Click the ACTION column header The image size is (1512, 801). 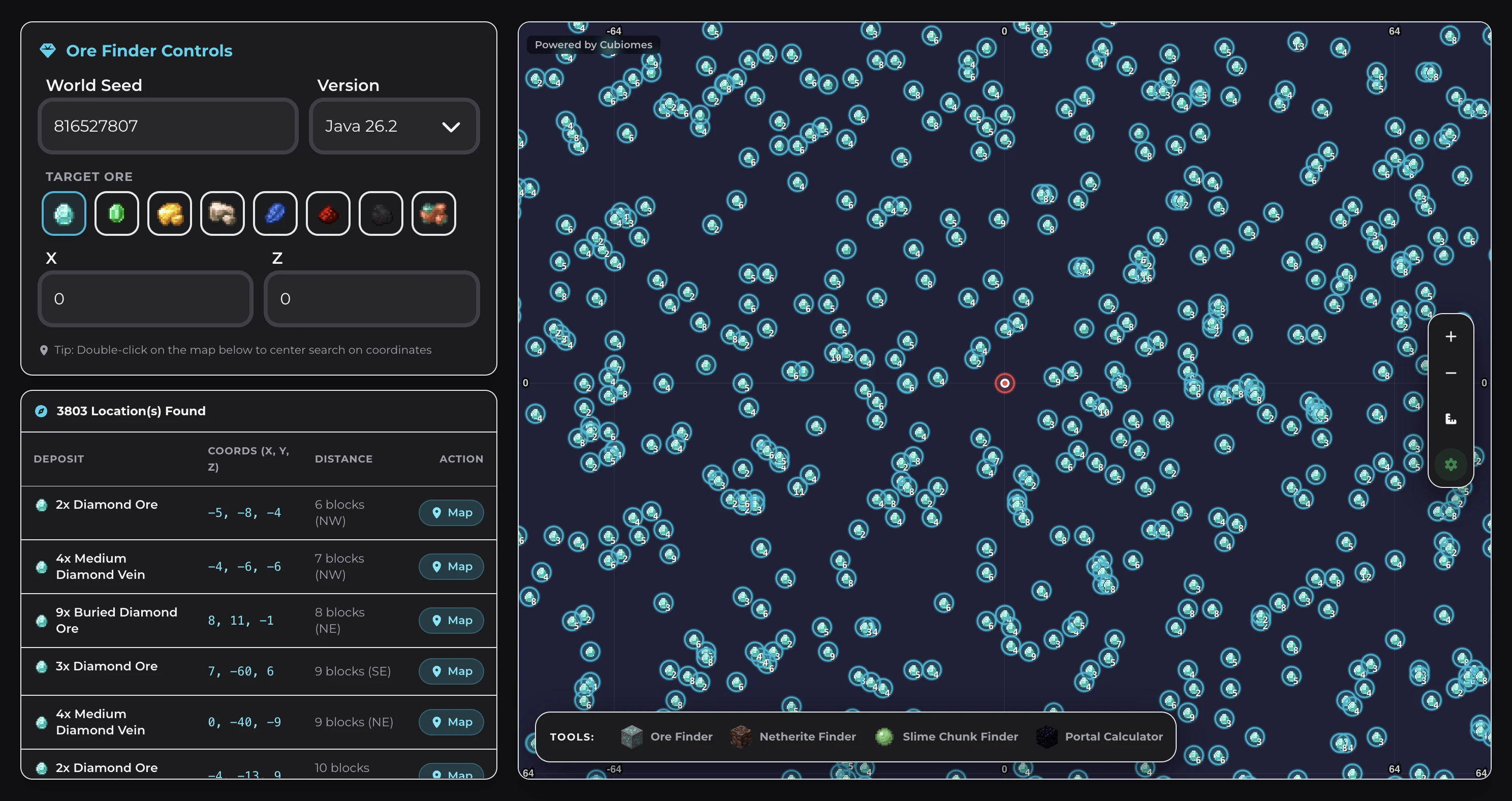(461, 459)
